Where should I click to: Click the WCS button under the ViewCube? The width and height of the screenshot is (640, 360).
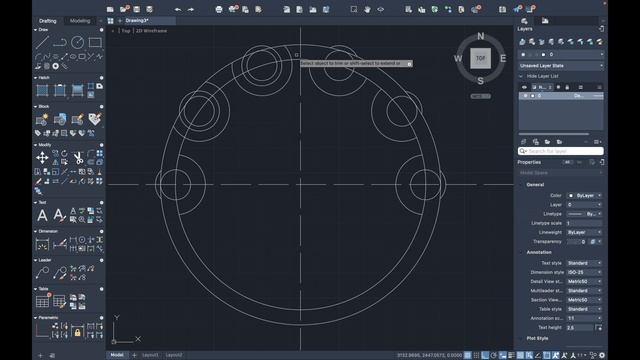(480, 96)
